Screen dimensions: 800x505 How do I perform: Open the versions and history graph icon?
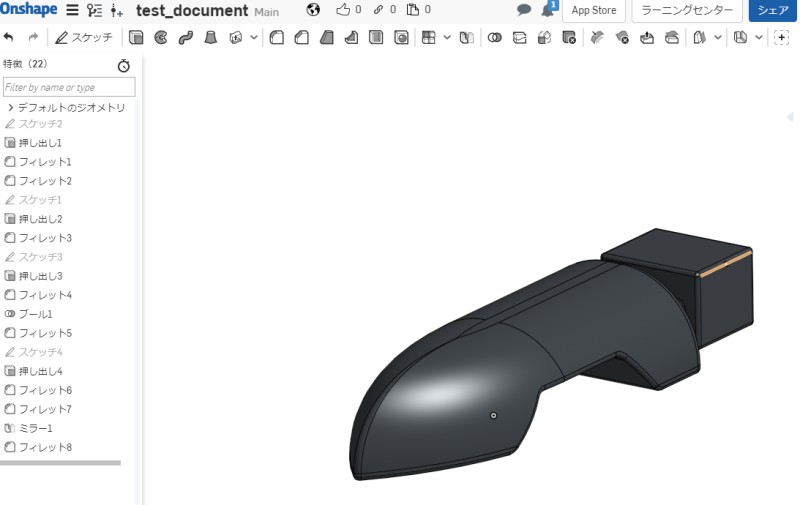(x=94, y=10)
